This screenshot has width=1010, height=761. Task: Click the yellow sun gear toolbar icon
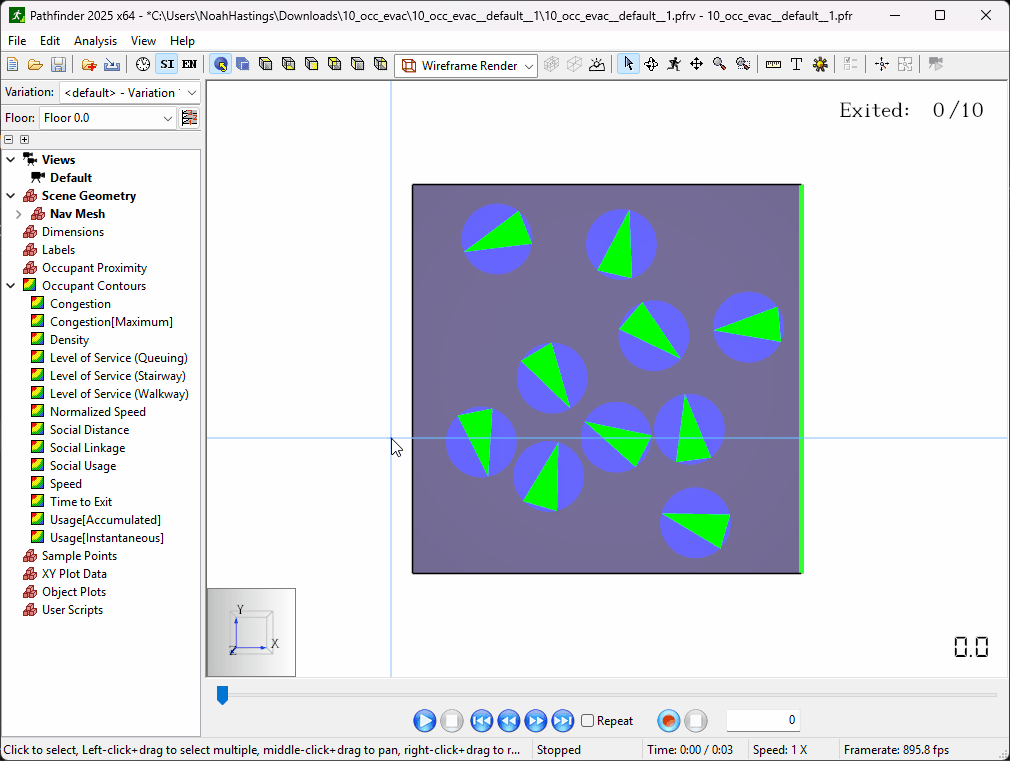[x=820, y=64]
